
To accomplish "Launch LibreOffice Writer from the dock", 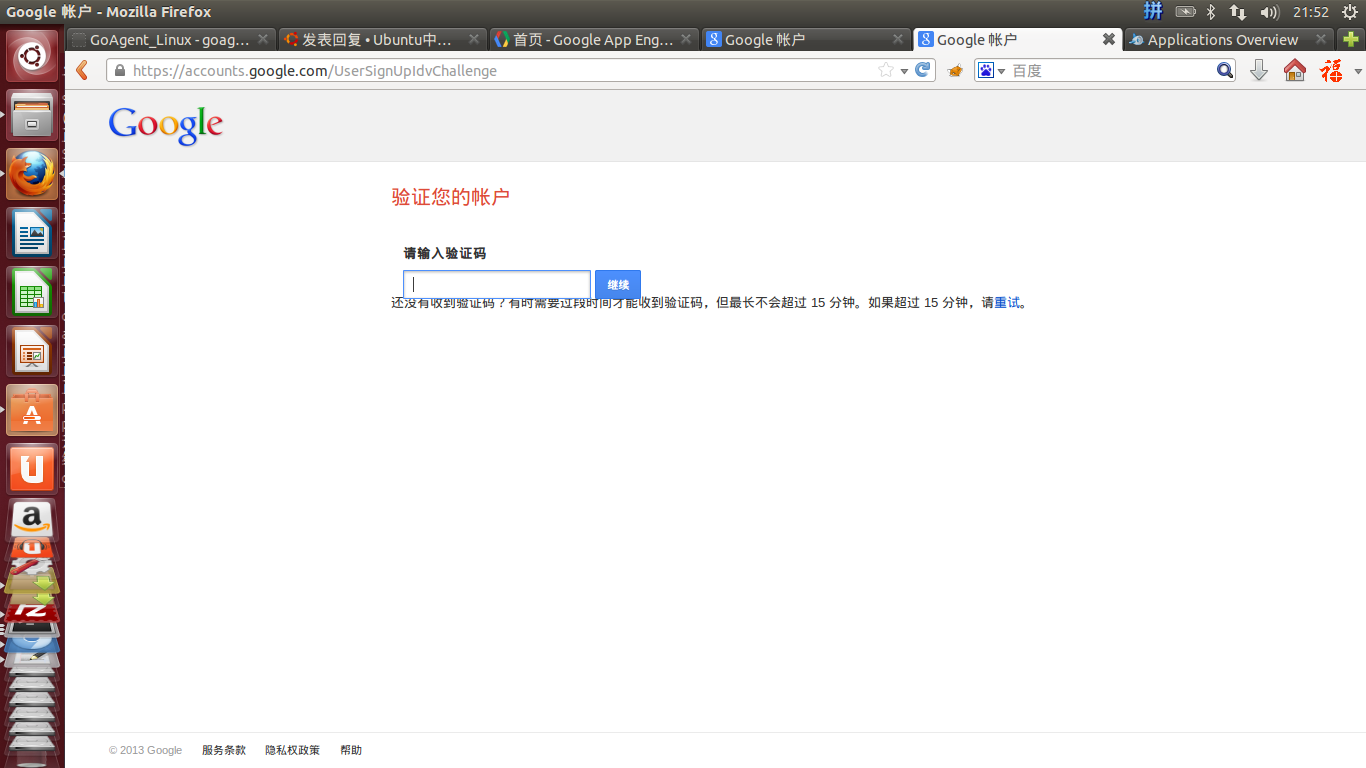I will coord(32,233).
